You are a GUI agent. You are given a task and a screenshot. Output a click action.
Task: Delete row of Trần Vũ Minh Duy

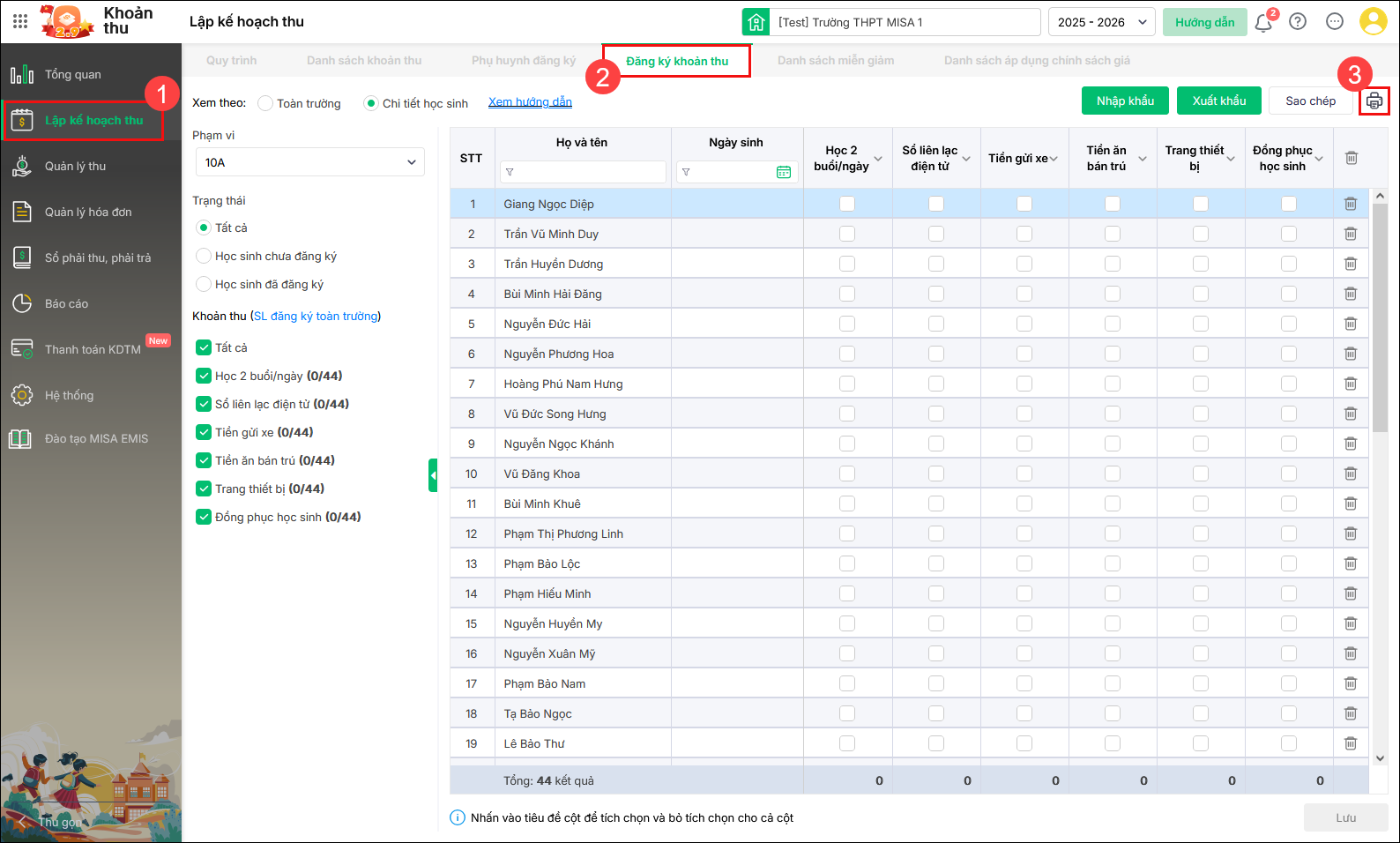pyautogui.click(x=1351, y=234)
